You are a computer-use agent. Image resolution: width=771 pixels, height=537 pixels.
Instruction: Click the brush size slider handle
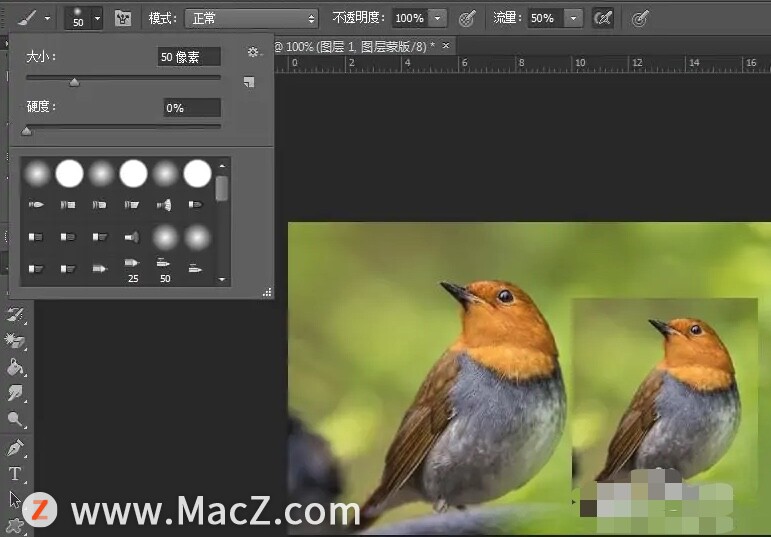tap(74, 82)
